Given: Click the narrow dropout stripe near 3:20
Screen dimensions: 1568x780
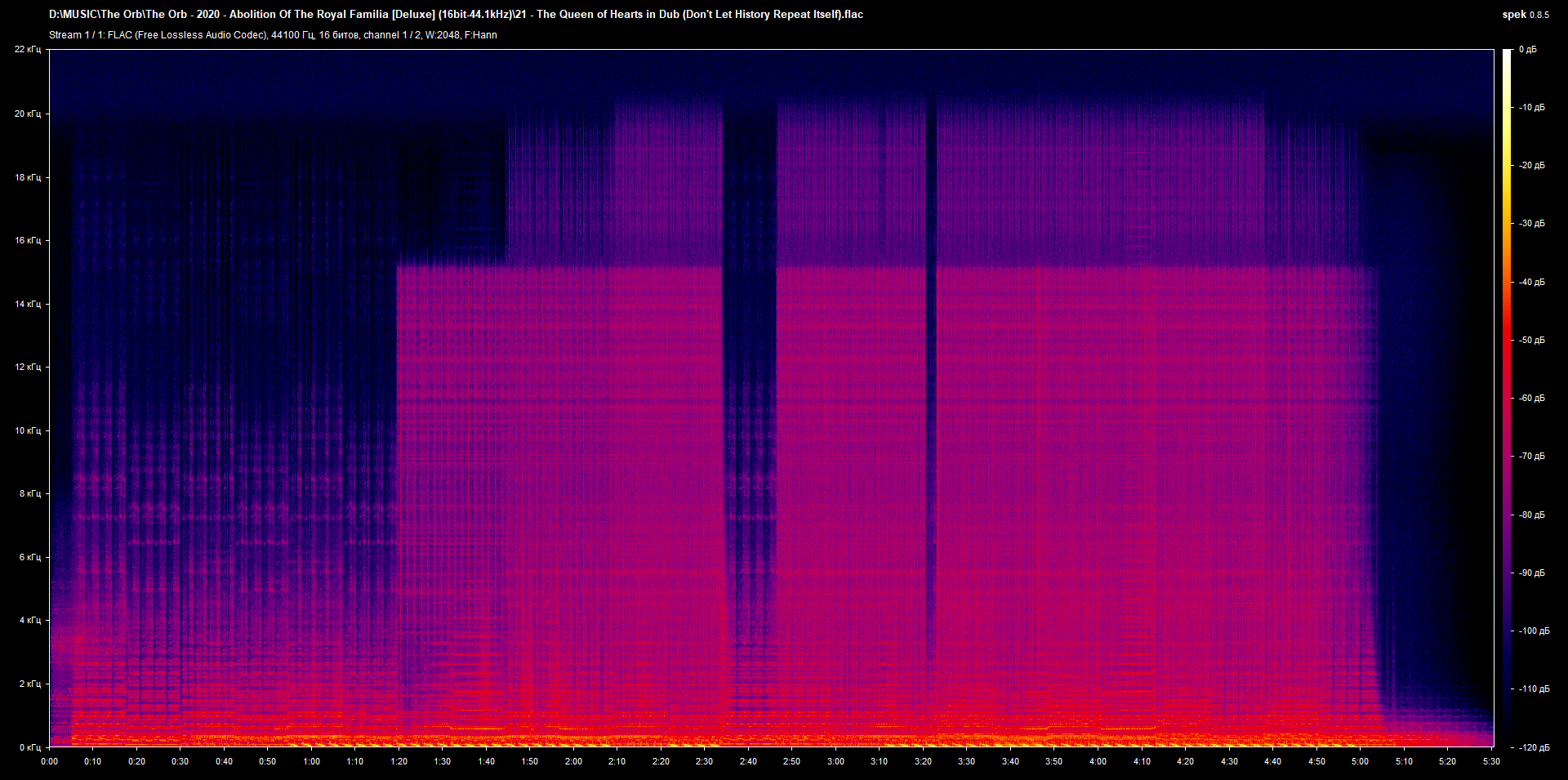Looking at the screenshot, I should tap(931, 408).
